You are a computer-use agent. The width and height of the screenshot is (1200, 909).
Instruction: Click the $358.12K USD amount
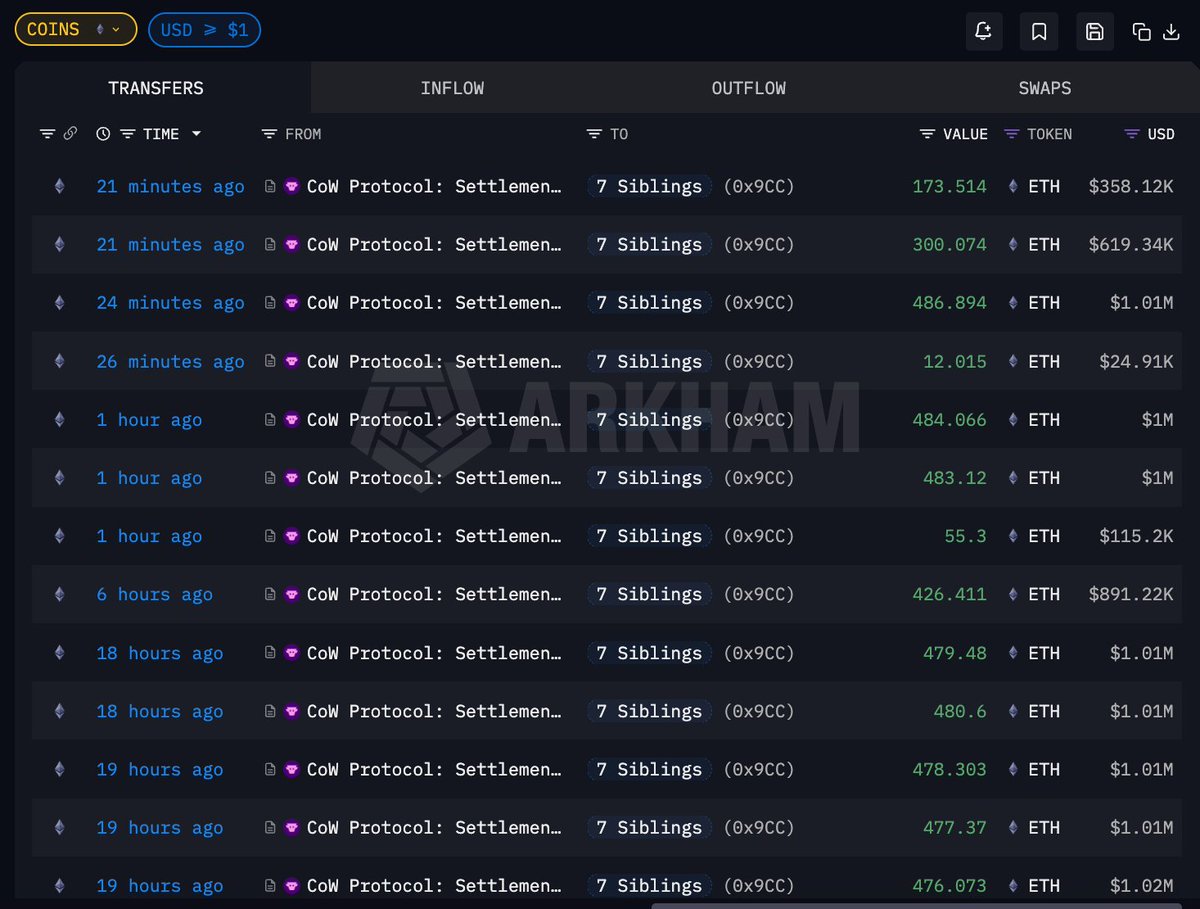1131,186
